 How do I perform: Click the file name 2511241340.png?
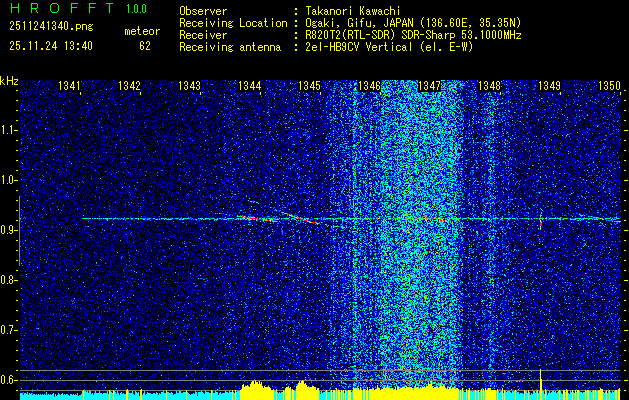[51, 27]
